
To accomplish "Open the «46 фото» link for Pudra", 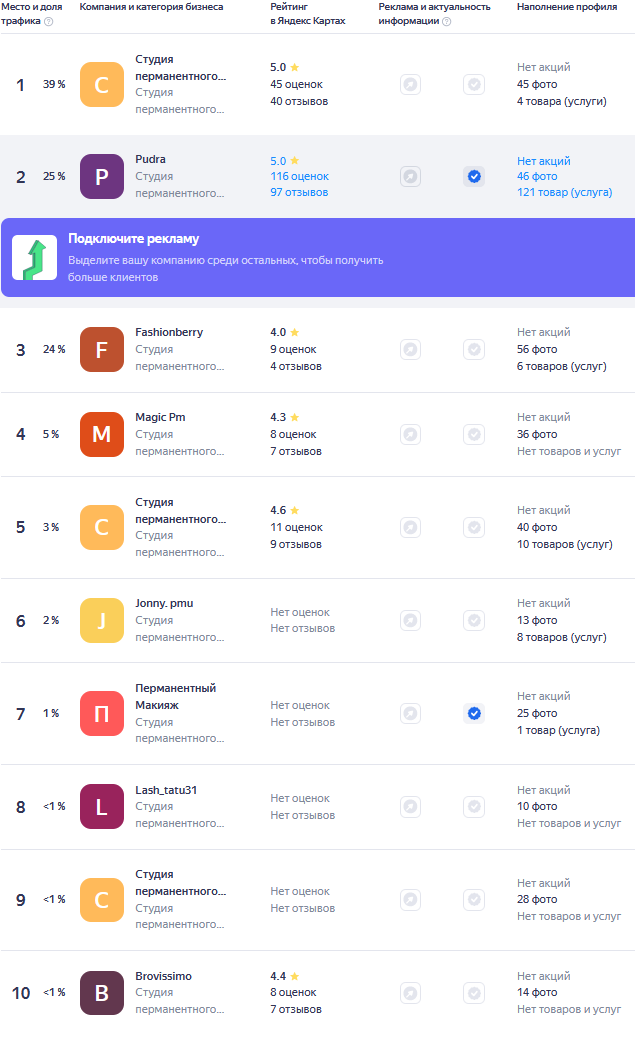I will [x=537, y=176].
